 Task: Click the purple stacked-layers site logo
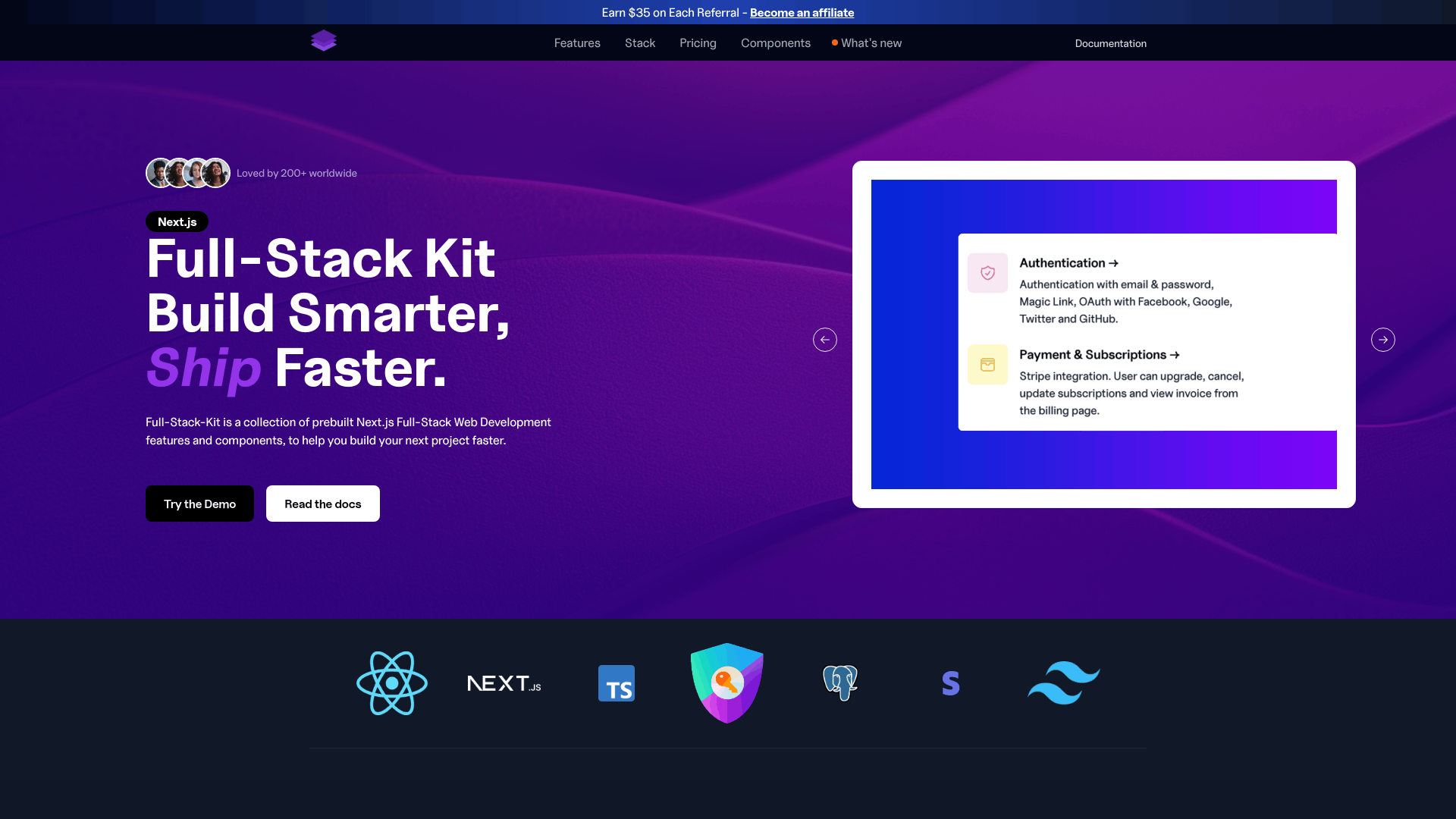point(324,41)
